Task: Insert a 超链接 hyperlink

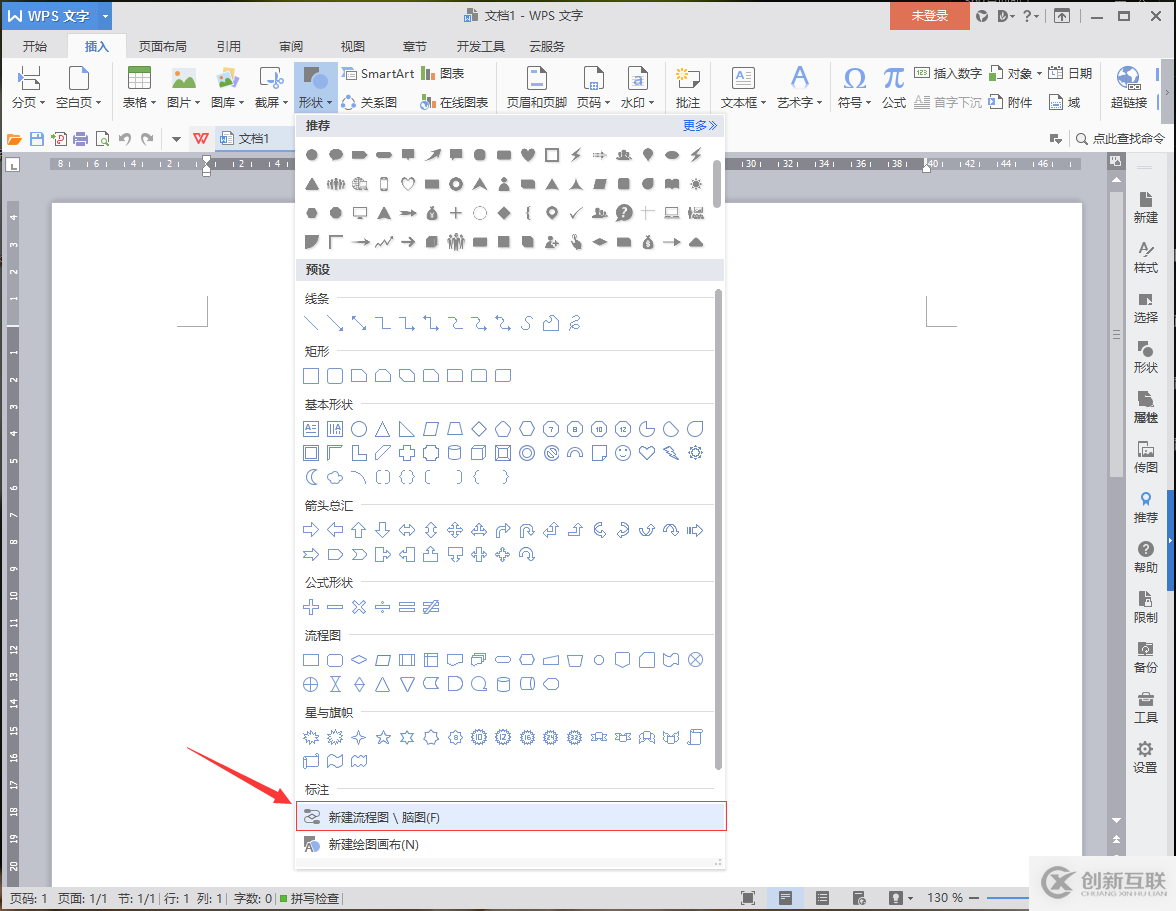Action: coord(1128,87)
